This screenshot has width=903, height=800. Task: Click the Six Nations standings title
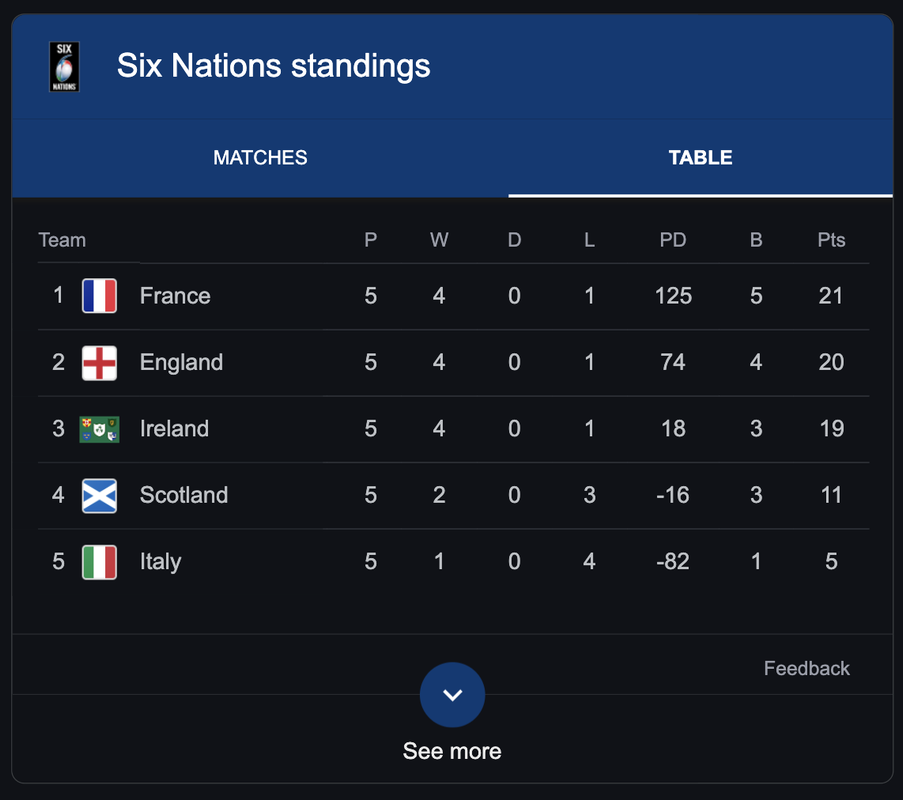pos(274,66)
